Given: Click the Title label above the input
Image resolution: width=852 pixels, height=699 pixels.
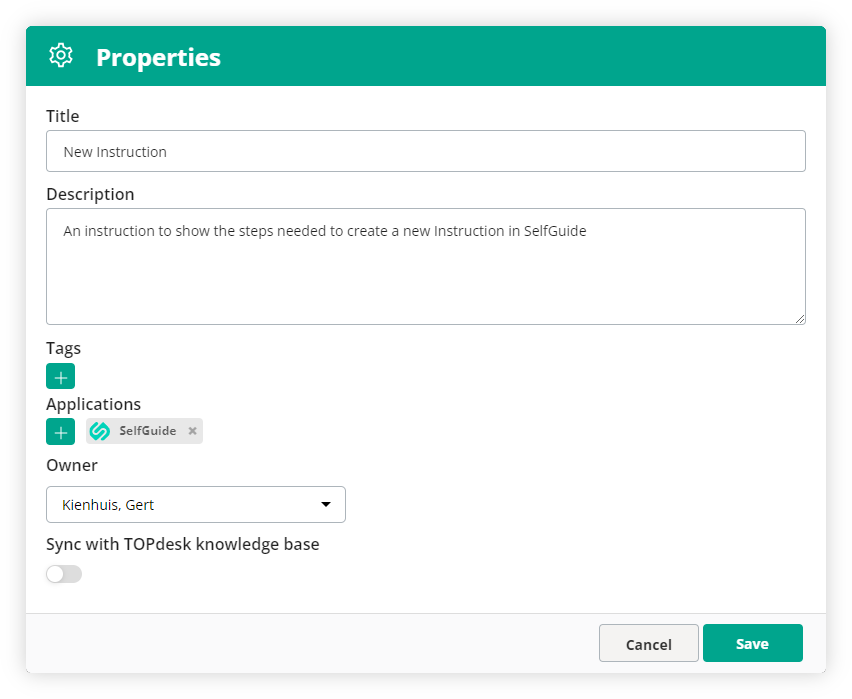Looking at the screenshot, I should coord(62,116).
